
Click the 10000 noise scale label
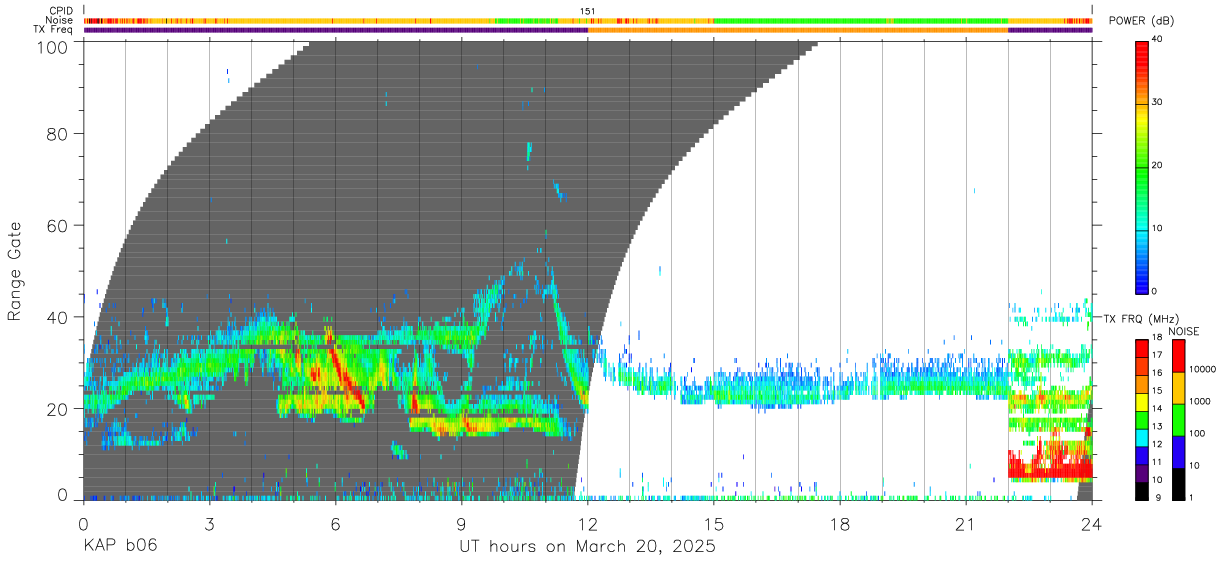(1204, 368)
